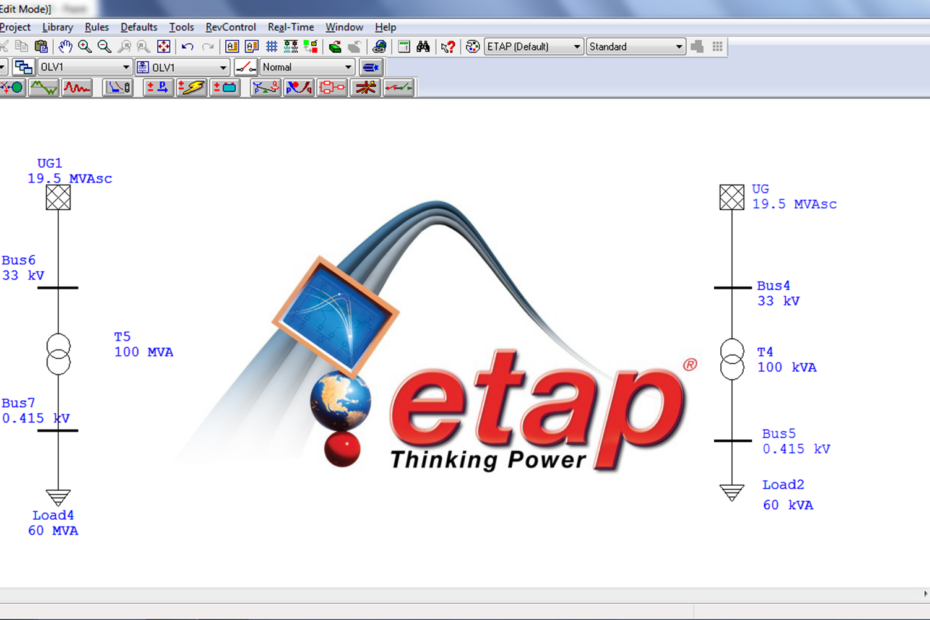Click the Zoom In magnifier icon
The height and width of the screenshot is (620, 930).
[x=85, y=46]
